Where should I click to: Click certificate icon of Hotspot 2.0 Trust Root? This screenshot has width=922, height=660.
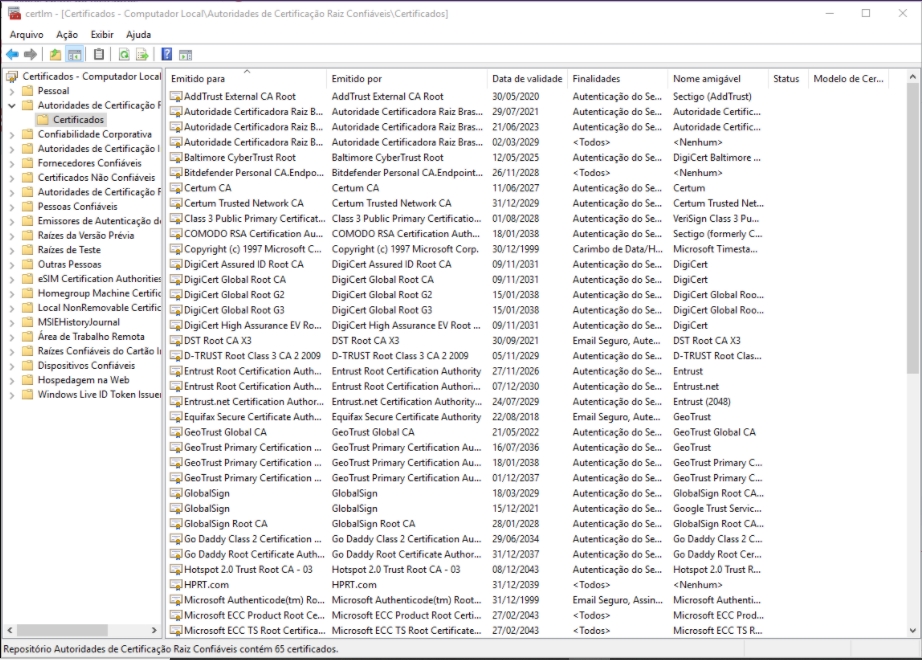point(175,569)
